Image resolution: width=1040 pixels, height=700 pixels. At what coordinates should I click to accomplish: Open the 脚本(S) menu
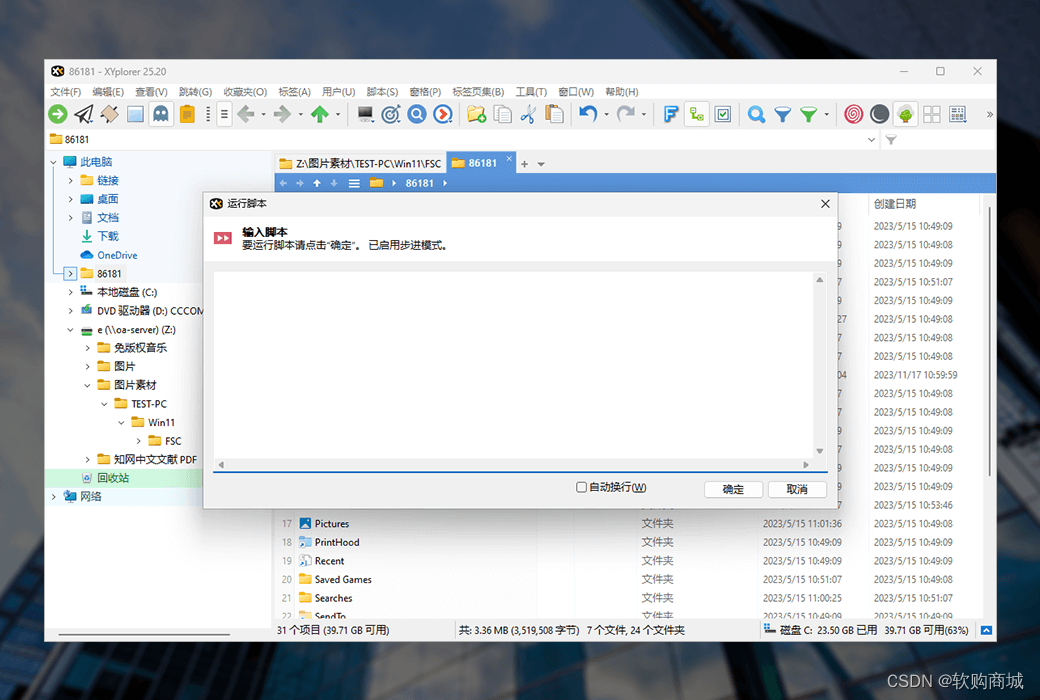click(382, 92)
